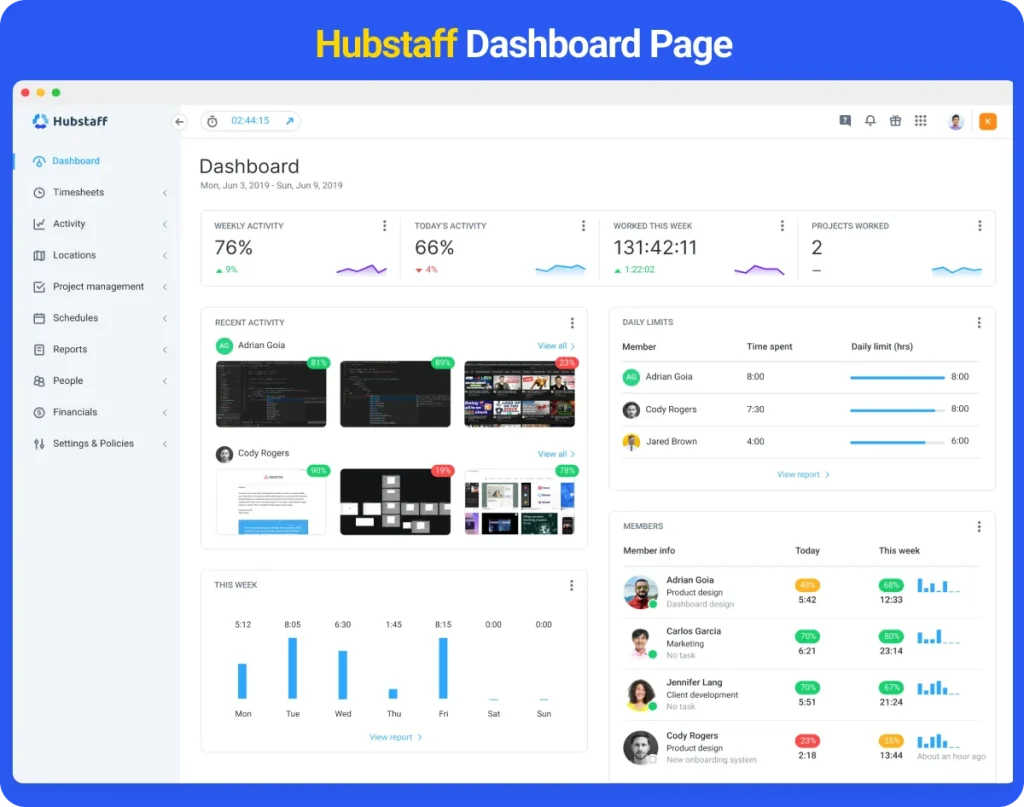Expand People submenu chevron
Viewport: 1024px width, 807px height.
[165, 381]
